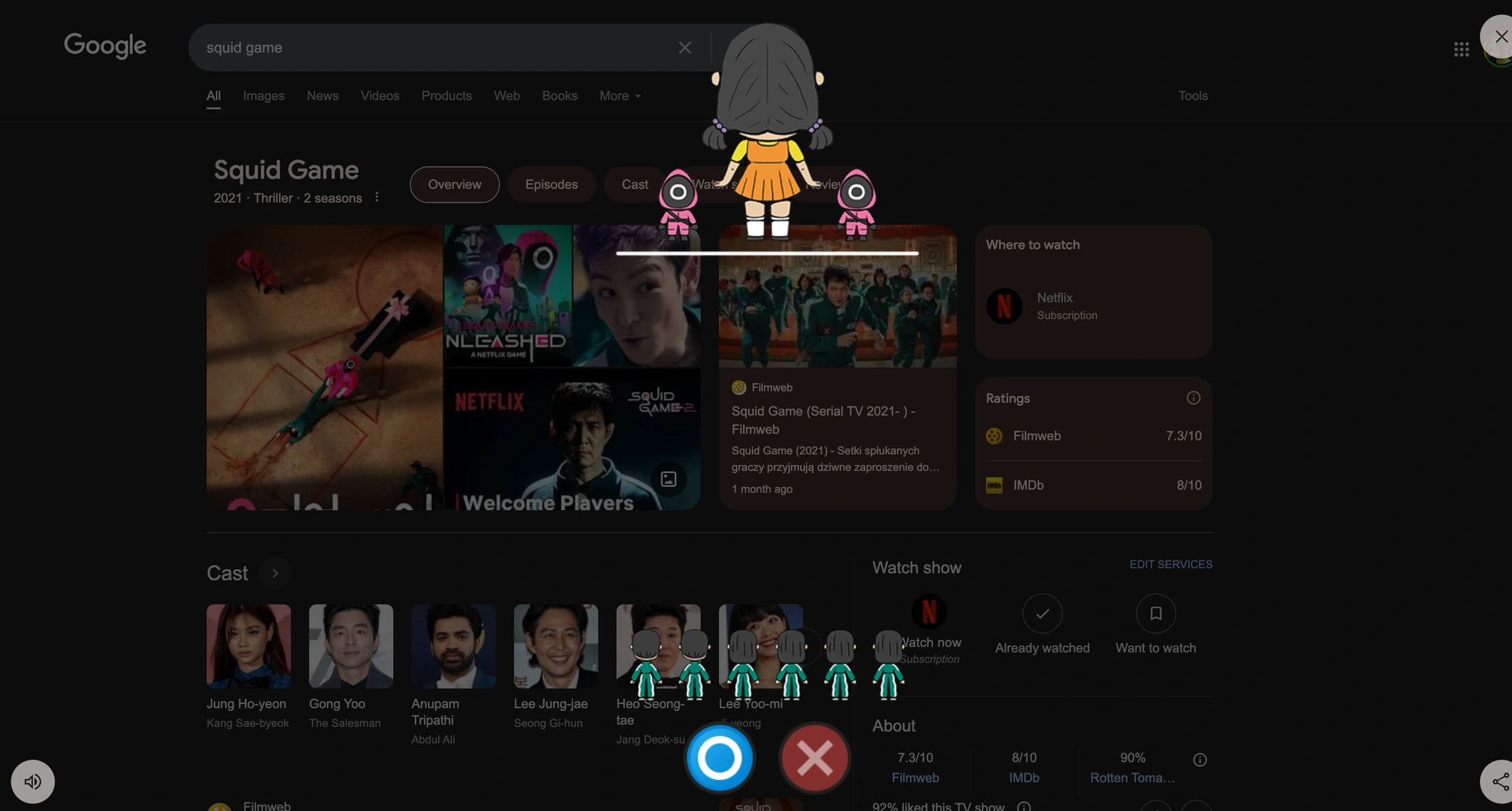
Task: Switch to the Images tab
Action: click(x=264, y=96)
